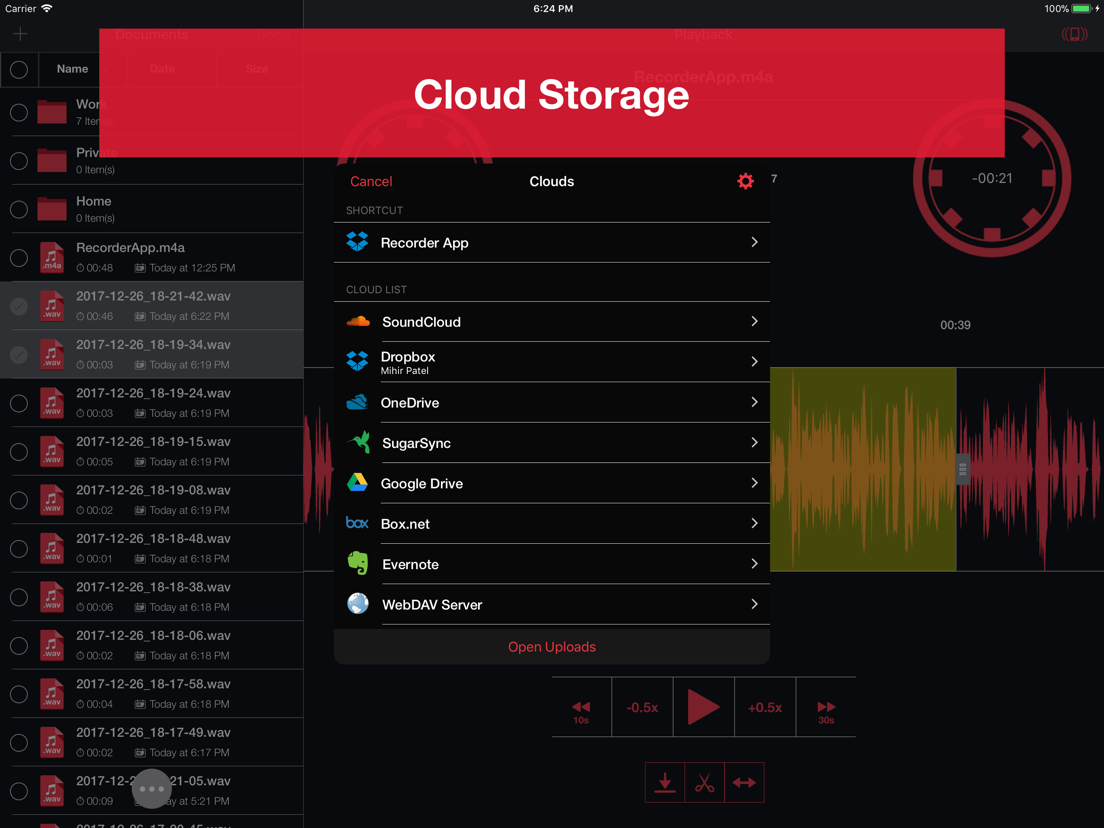Uncheck the 2017-12-26_18-21-42.wav recording
The height and width of the screenshot is (828, 1104).
(18, 306)
